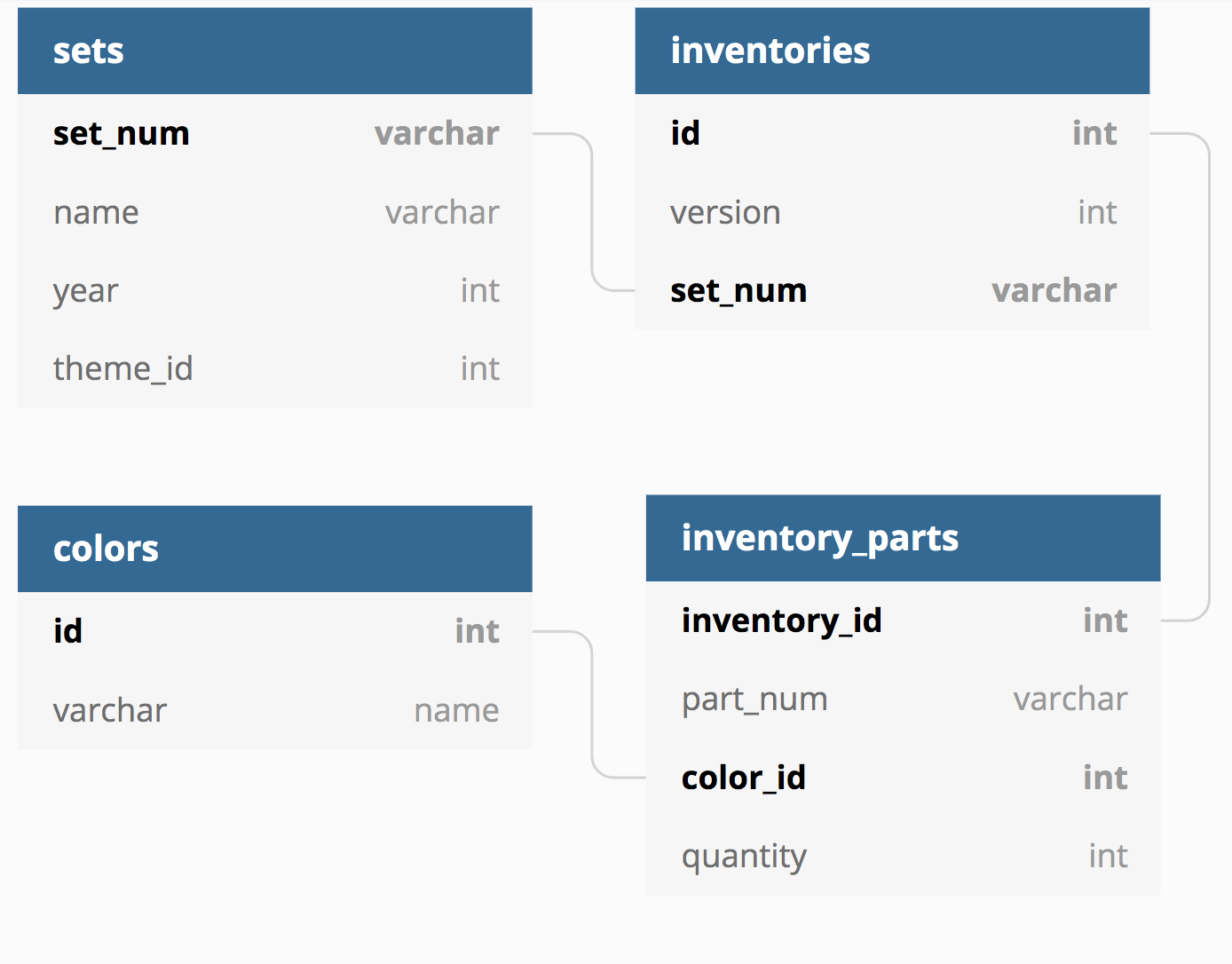Select the inventory_parts table header
1232x964 pixels.
(x=903, y=538)
